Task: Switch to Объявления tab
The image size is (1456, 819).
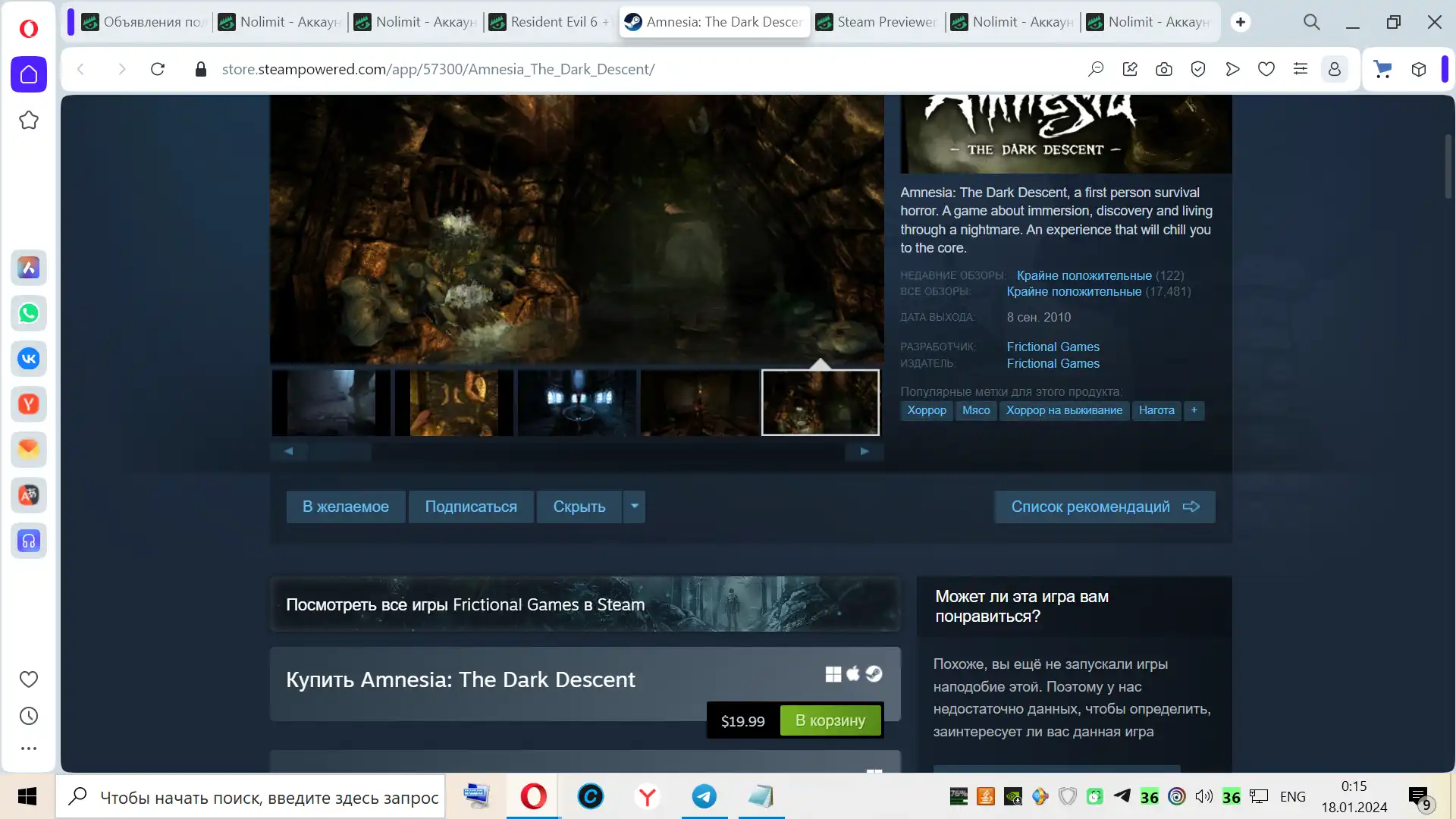Action: [145, 22]
